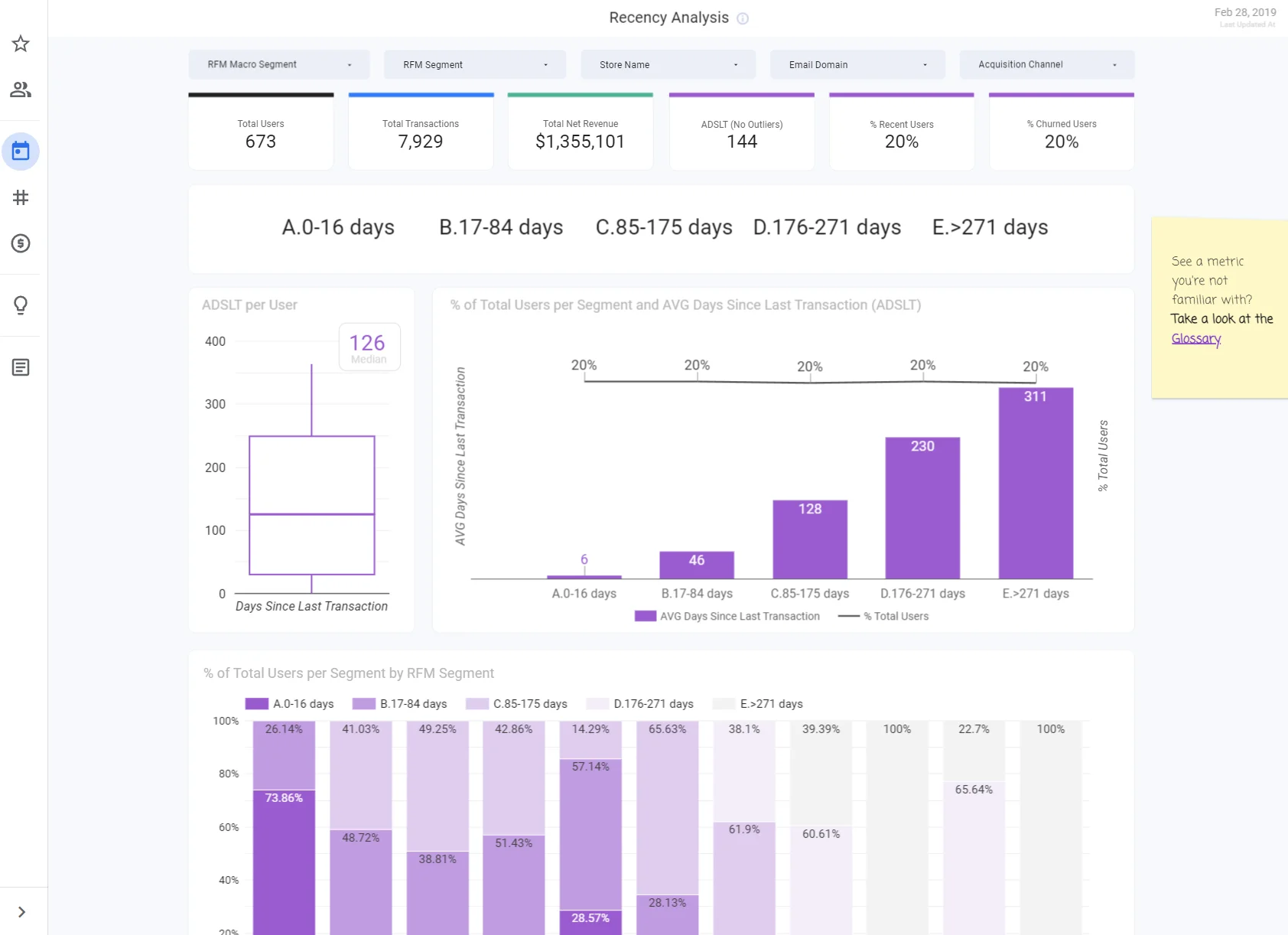
Task: Click the 126 Median value box
Action: pyautogui.click(x=369, y=347)
